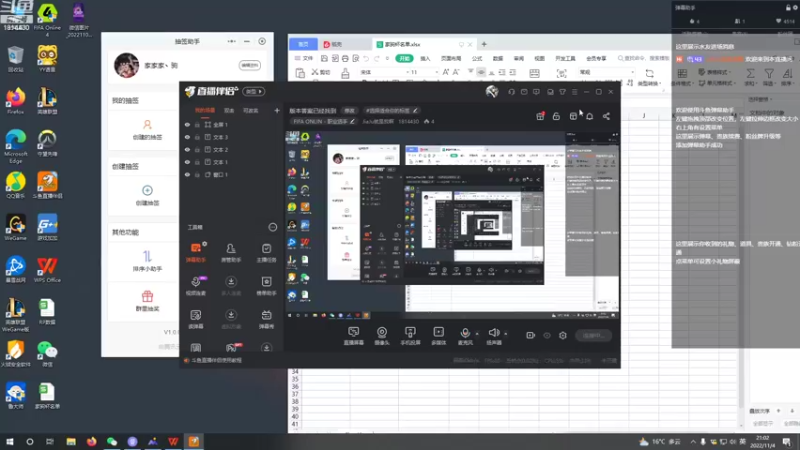Select the 公式 ribbon tab in WPS
This screenshot has width=800, height=450.
click(477, 59)
